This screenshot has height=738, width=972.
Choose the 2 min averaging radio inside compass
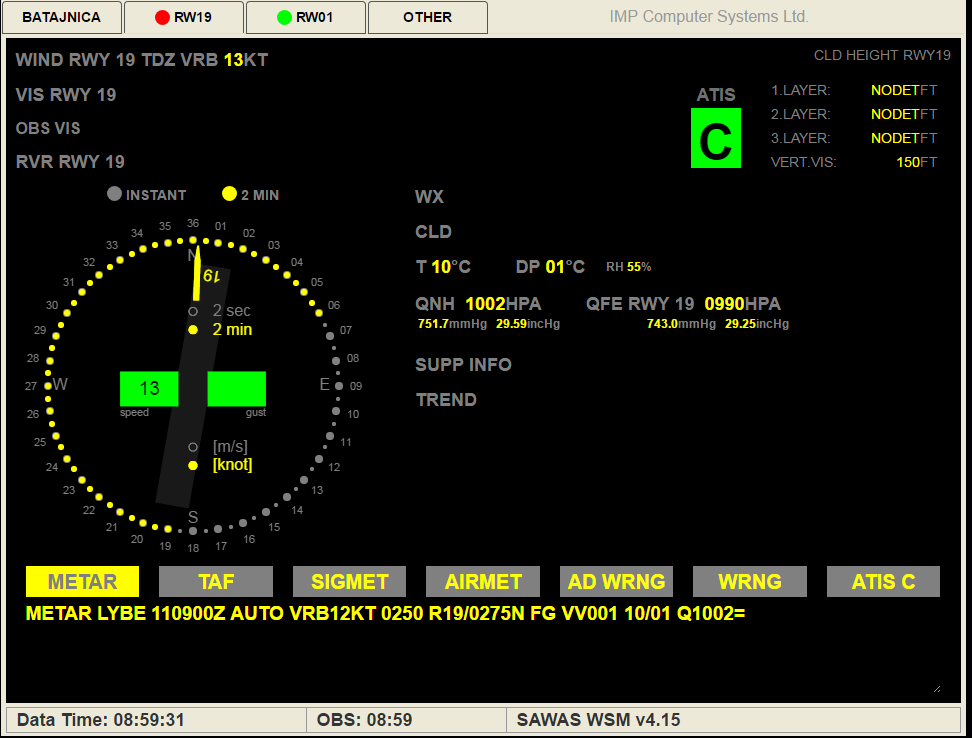pos(194,329)
